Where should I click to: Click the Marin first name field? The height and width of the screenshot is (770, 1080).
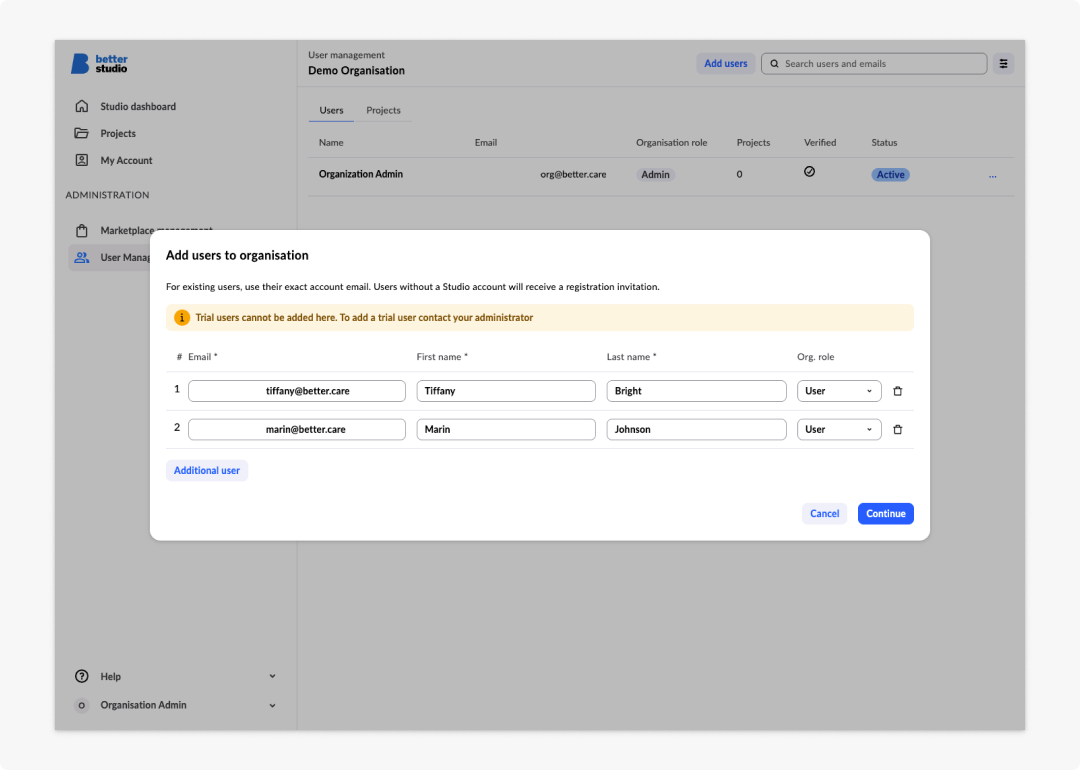click(x=506, y=430)
